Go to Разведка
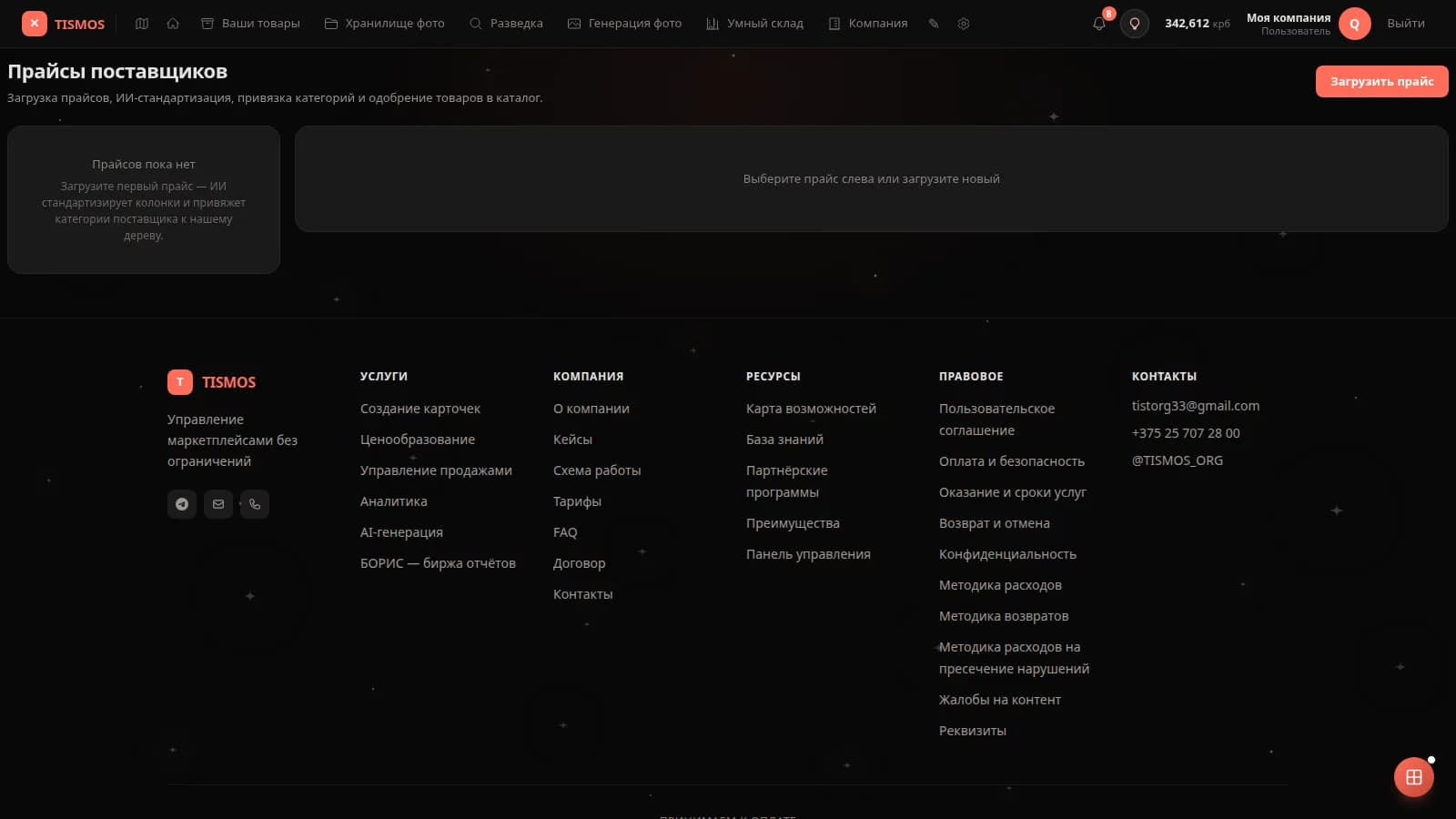This screenshot has width=1456, height=819. point(506,24)
